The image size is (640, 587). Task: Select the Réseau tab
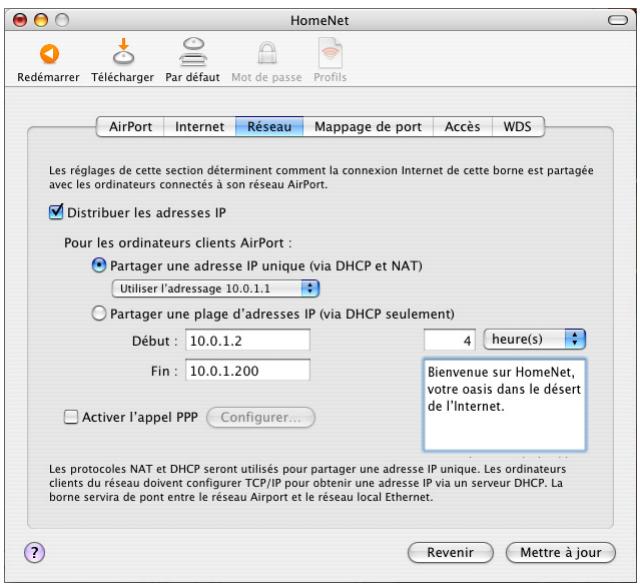point(269,127)
